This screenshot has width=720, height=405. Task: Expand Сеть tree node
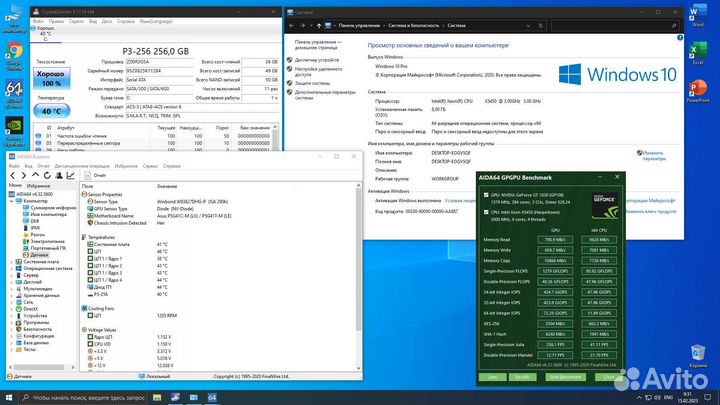coord(11,302)
